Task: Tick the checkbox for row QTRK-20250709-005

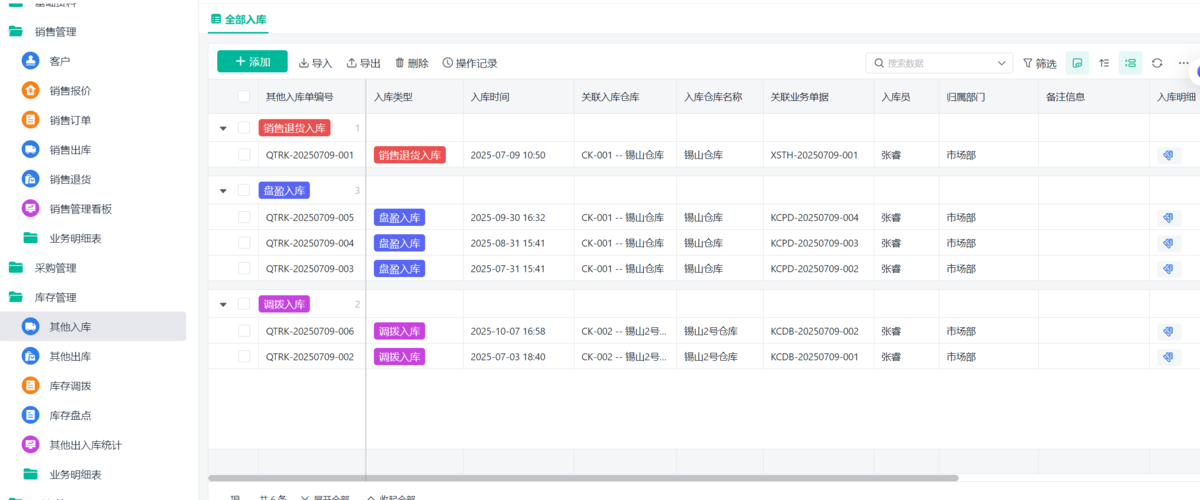Action: pyautogui.click(x=244, y=217)
